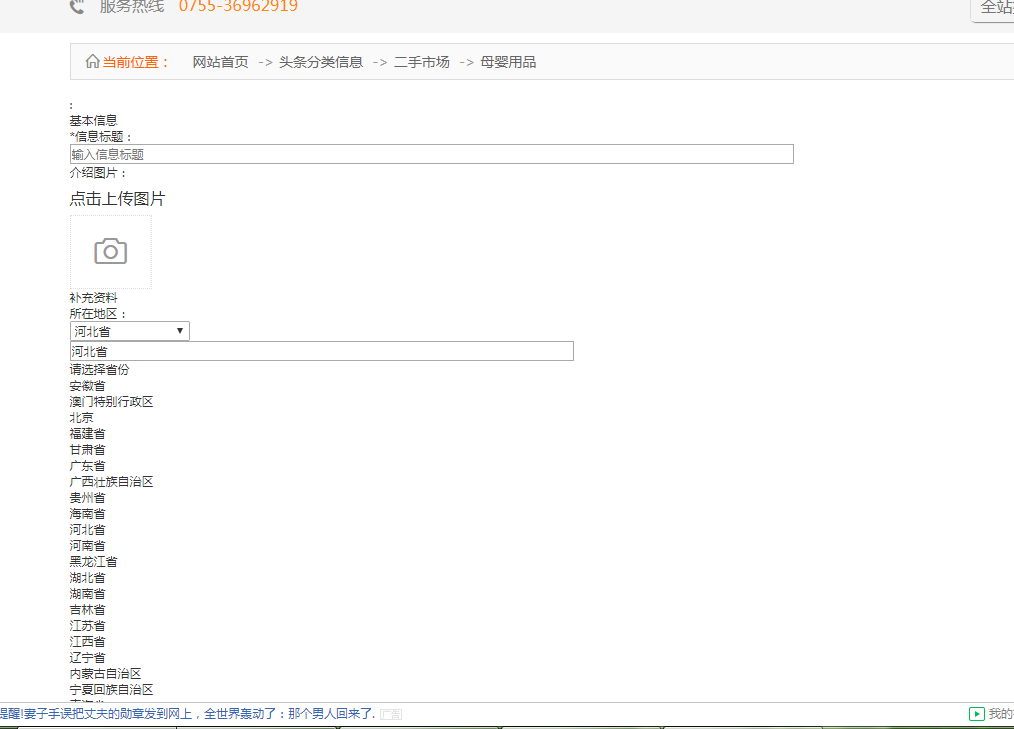
Task: Click the home icon in breadcrumb
Action: coord(92,62)
